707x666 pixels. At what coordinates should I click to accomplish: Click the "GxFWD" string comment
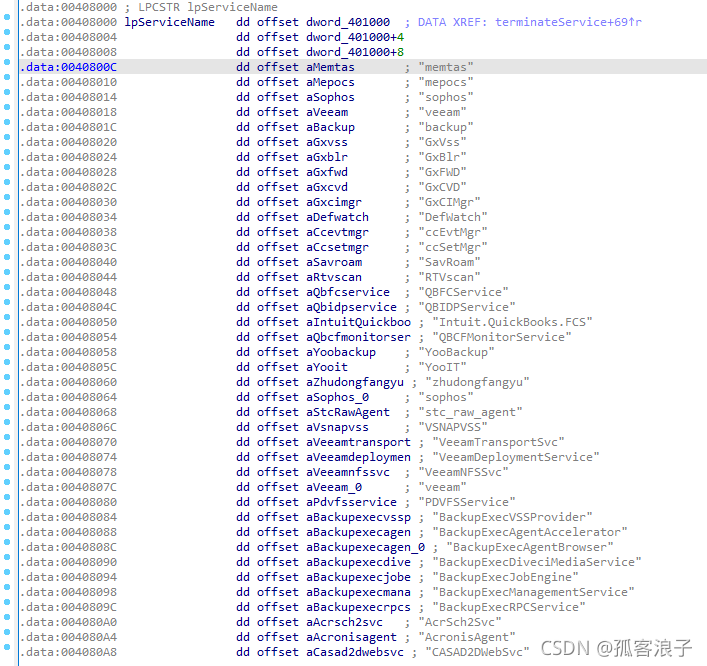442,172
